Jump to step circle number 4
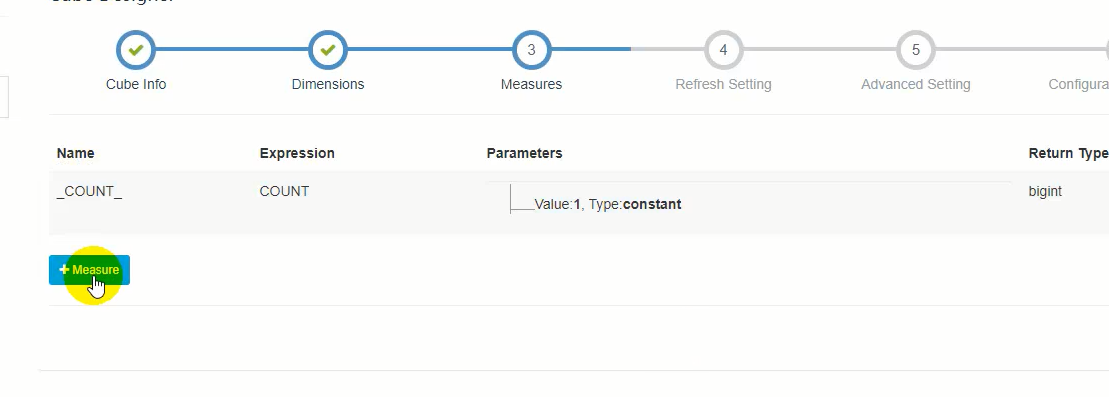The width and height of the screenshot is (1109, 397). pyautogui.click(x=723, y=50)
